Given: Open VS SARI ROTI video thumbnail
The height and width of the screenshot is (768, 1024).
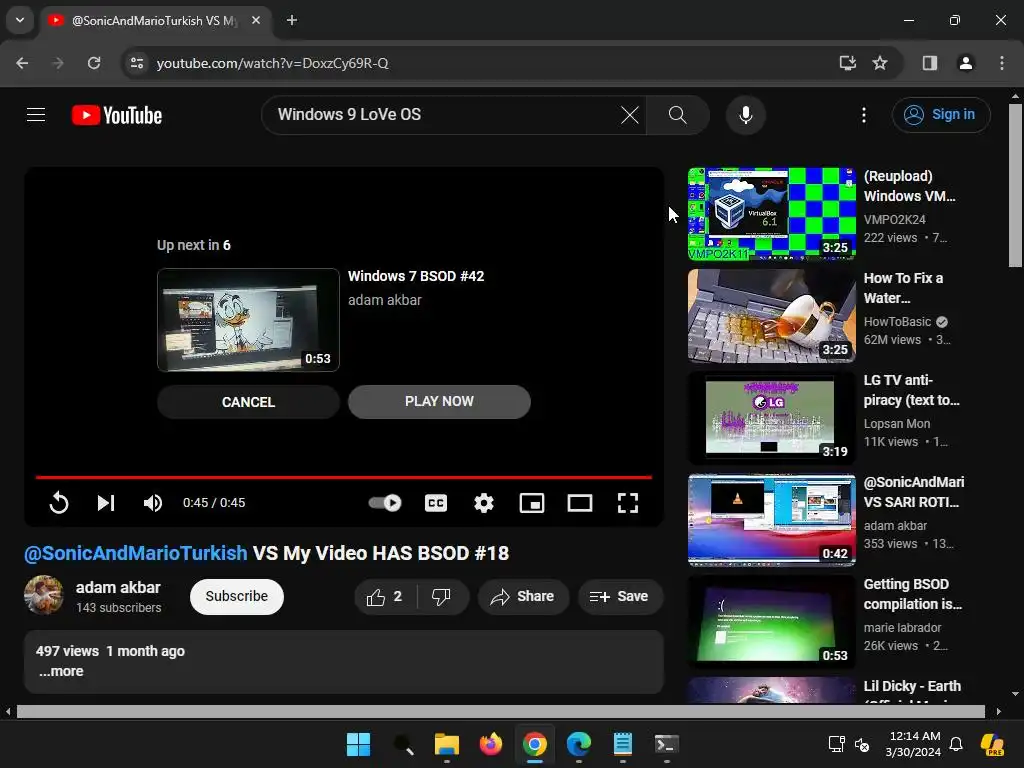Looking at the screenshot, I should click(771, 519).
